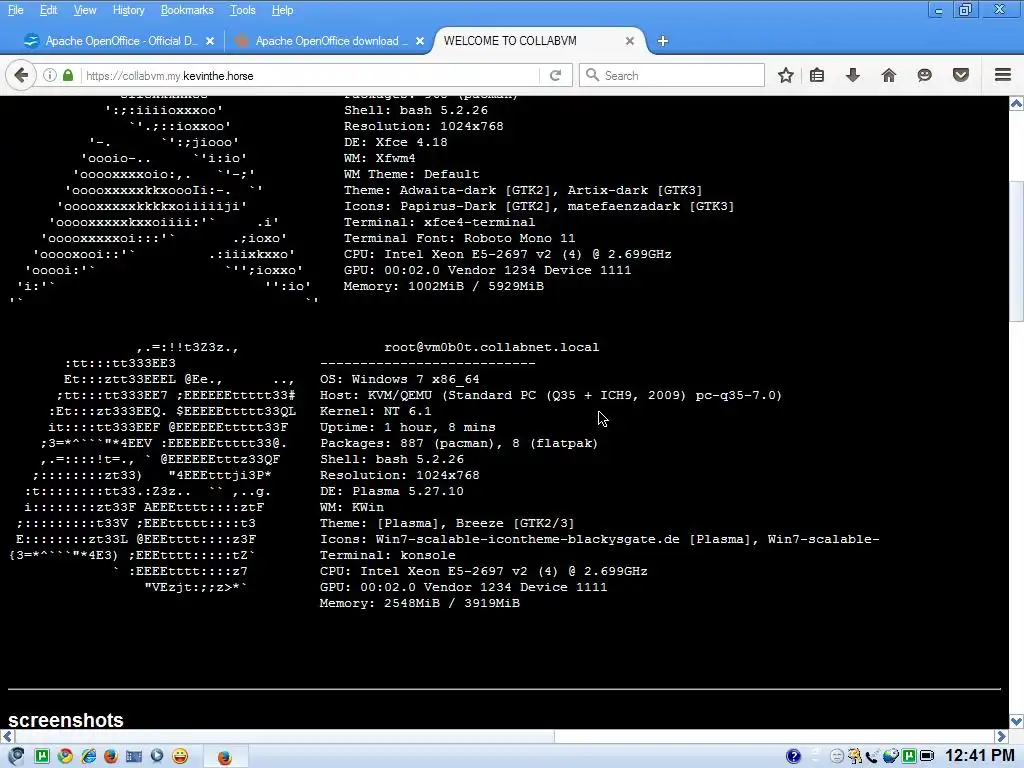Reload the page with the refresh arrow
1024x768 pixels.
click(x=556, y=75)
